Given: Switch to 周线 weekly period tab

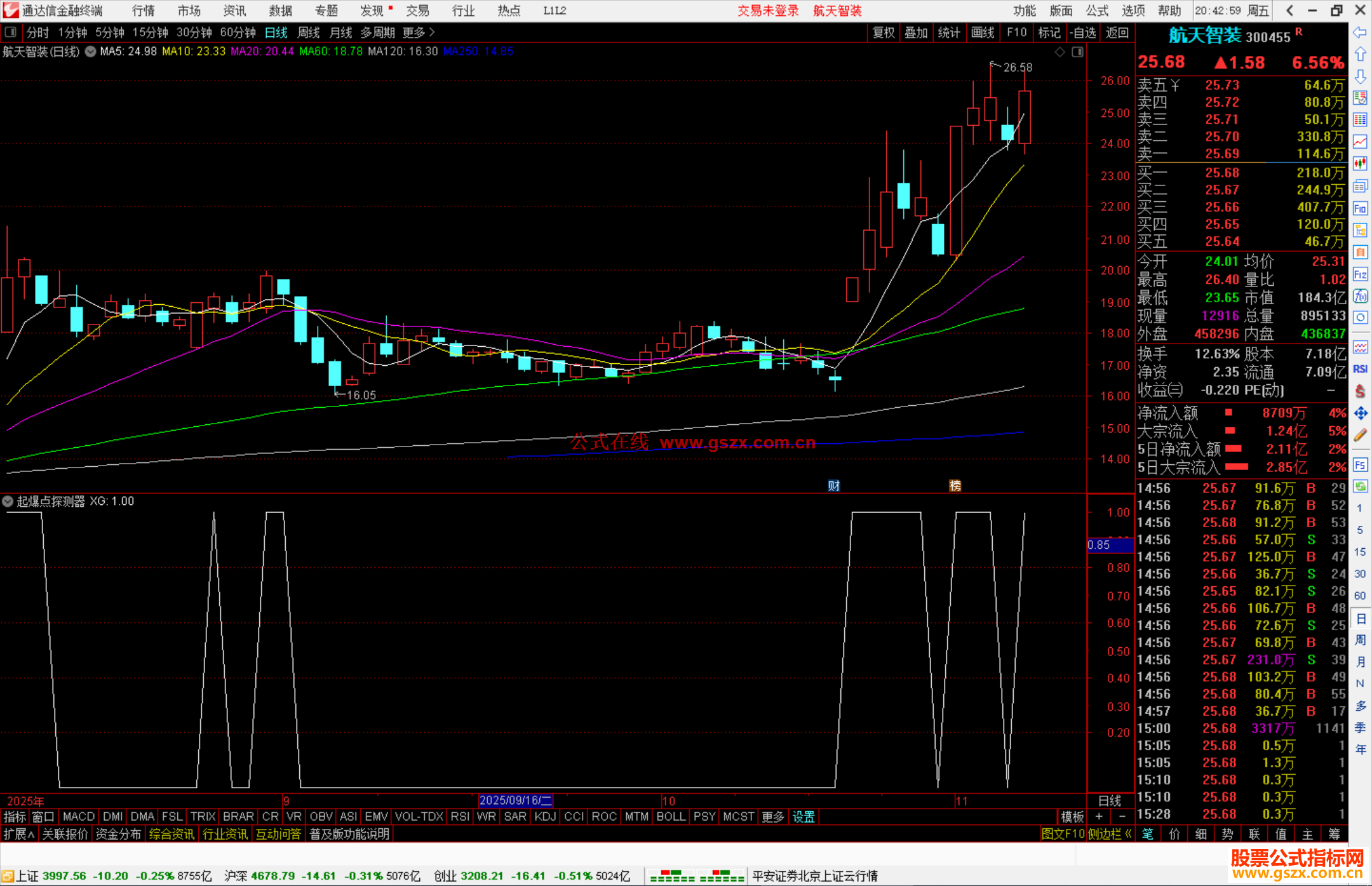Looking at the screenshot, I should tap(309, 32).
